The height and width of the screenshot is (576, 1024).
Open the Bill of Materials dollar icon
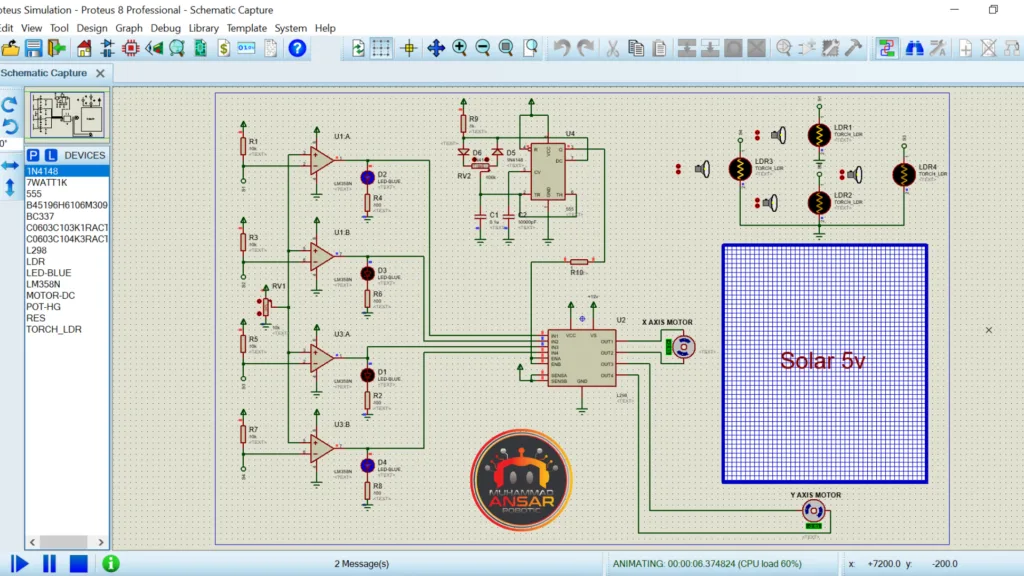click(224, 48)
